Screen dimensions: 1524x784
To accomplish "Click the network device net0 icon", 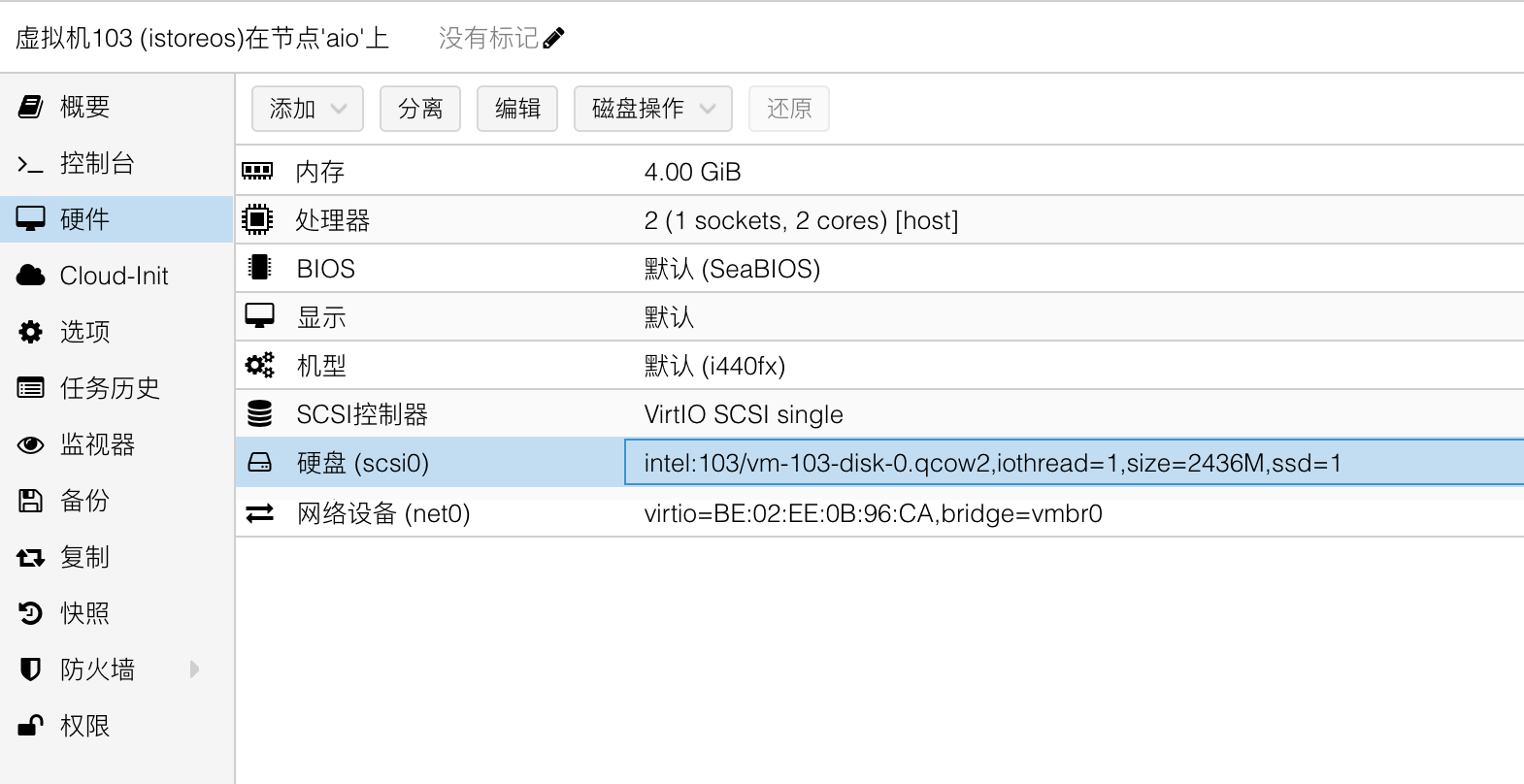I will 259,513.
